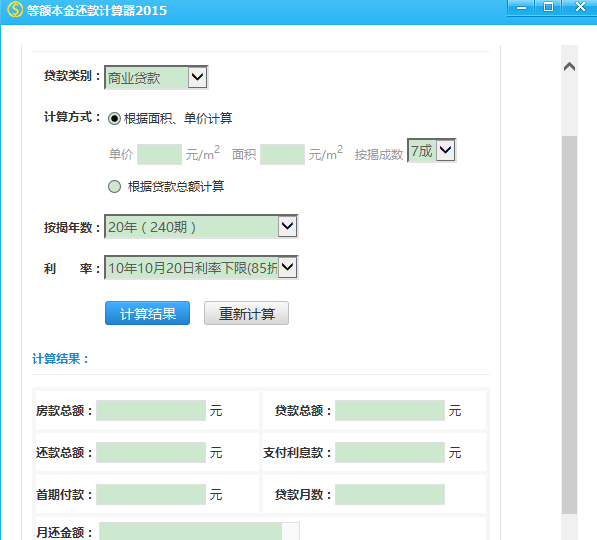Click the vertical scrollbar thumb
597x540 pixels.
[570, 325]
